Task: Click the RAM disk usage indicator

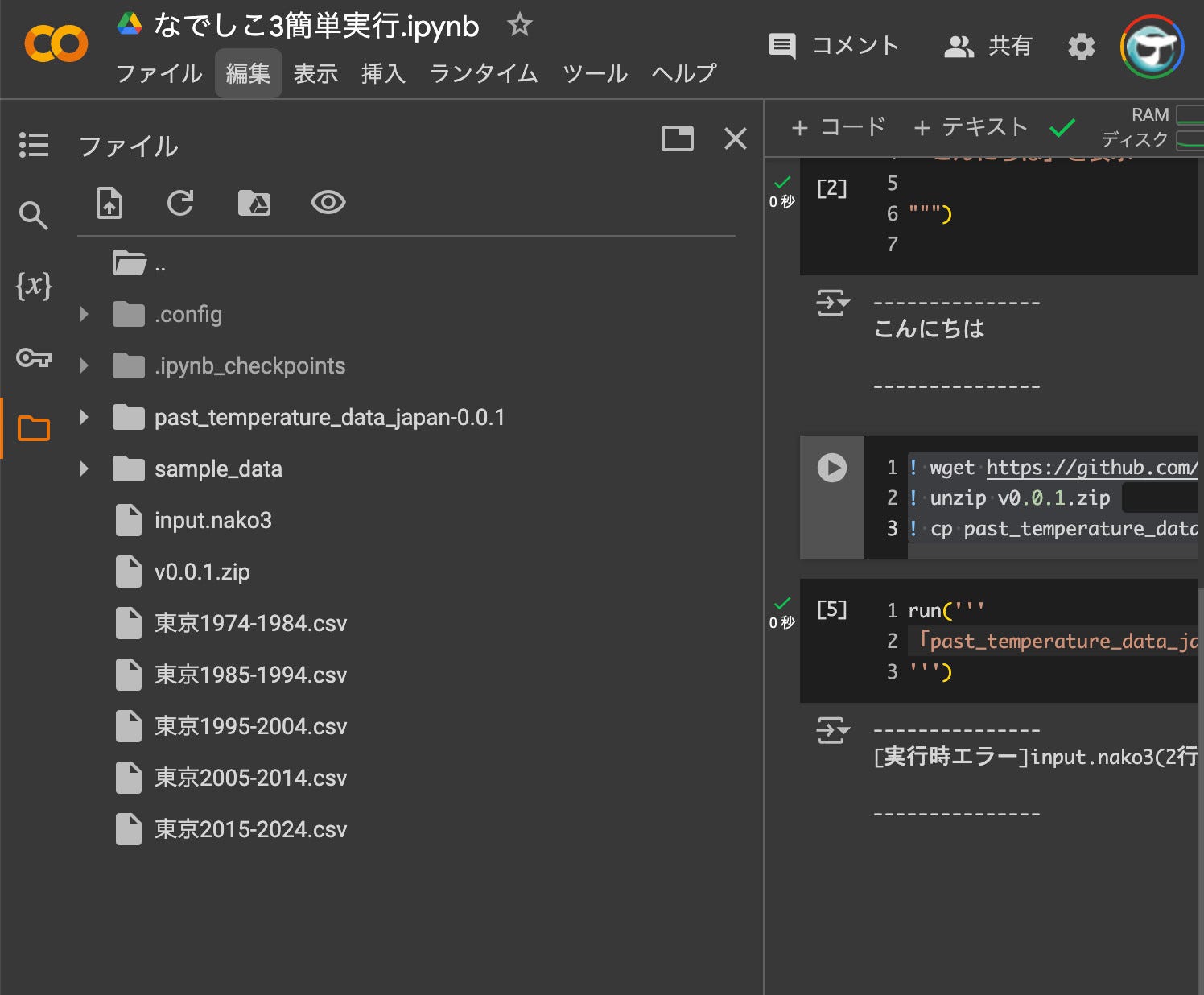Action: pos(1152,127)
